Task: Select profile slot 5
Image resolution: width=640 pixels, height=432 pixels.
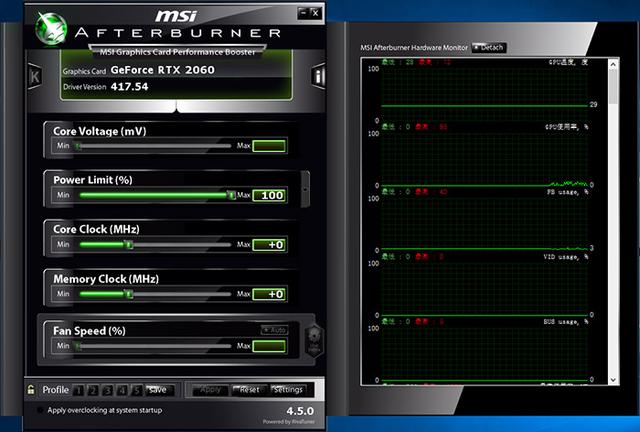Action: (137, 390)
